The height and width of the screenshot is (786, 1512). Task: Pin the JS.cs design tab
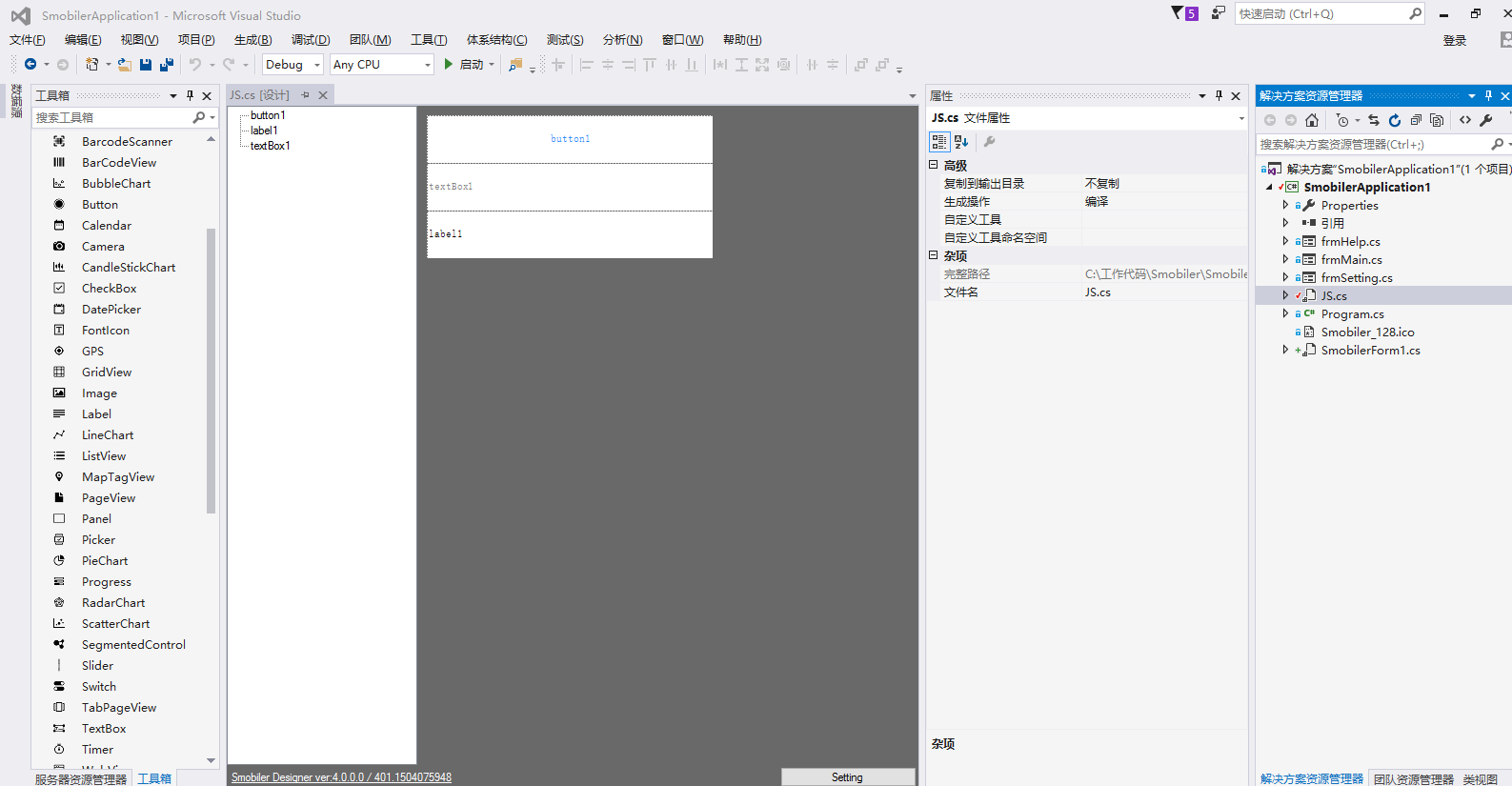tap(306, 95)
